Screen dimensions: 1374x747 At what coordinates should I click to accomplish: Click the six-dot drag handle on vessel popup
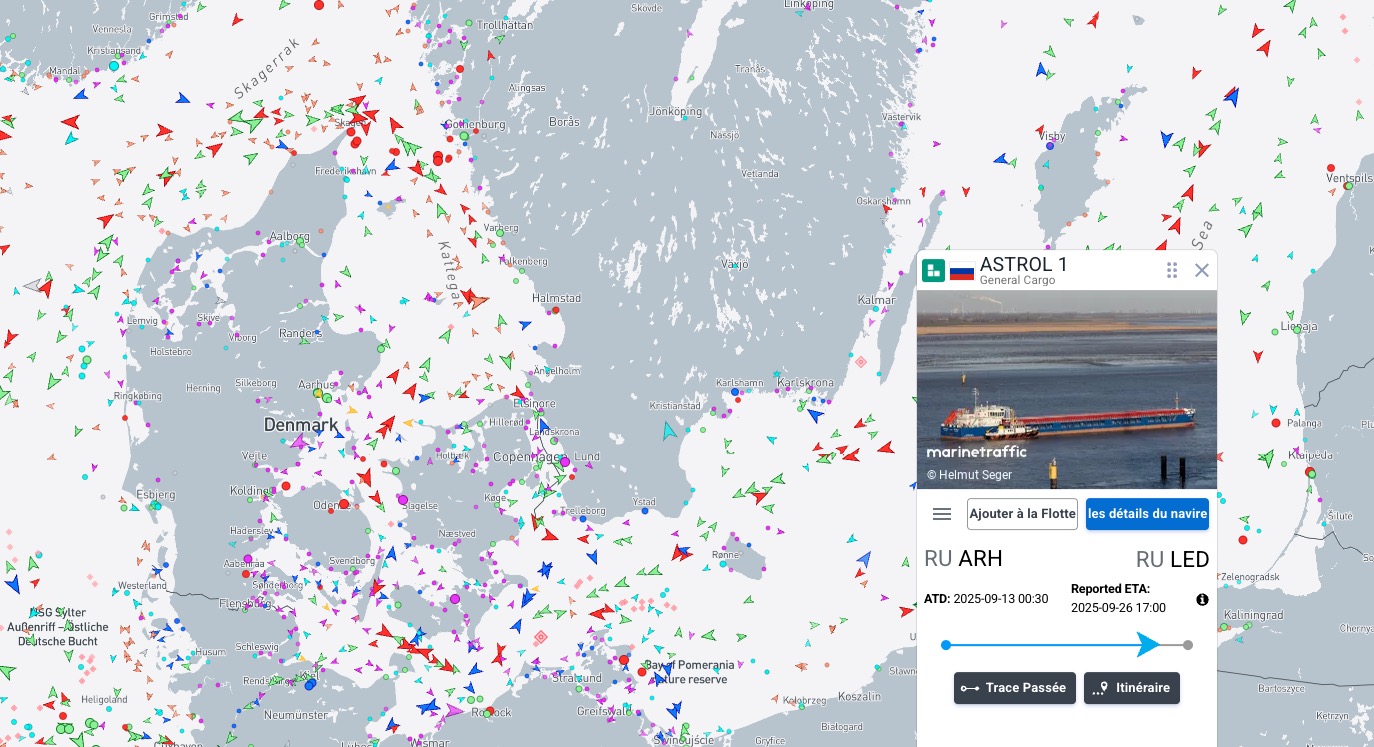pyautogui.click(x=1172, y=270)
